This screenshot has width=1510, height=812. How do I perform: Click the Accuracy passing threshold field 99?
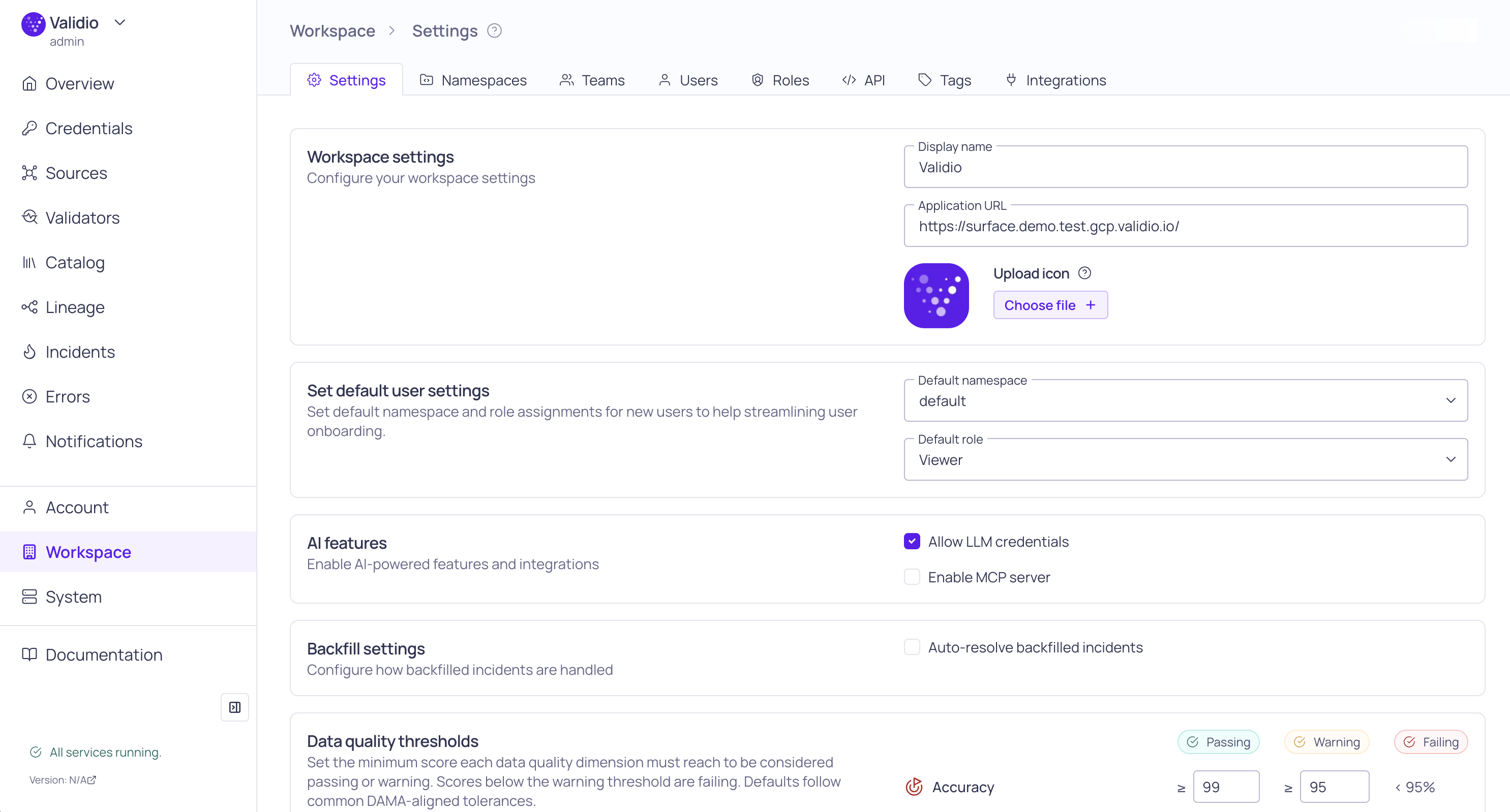pos(1226,787)
